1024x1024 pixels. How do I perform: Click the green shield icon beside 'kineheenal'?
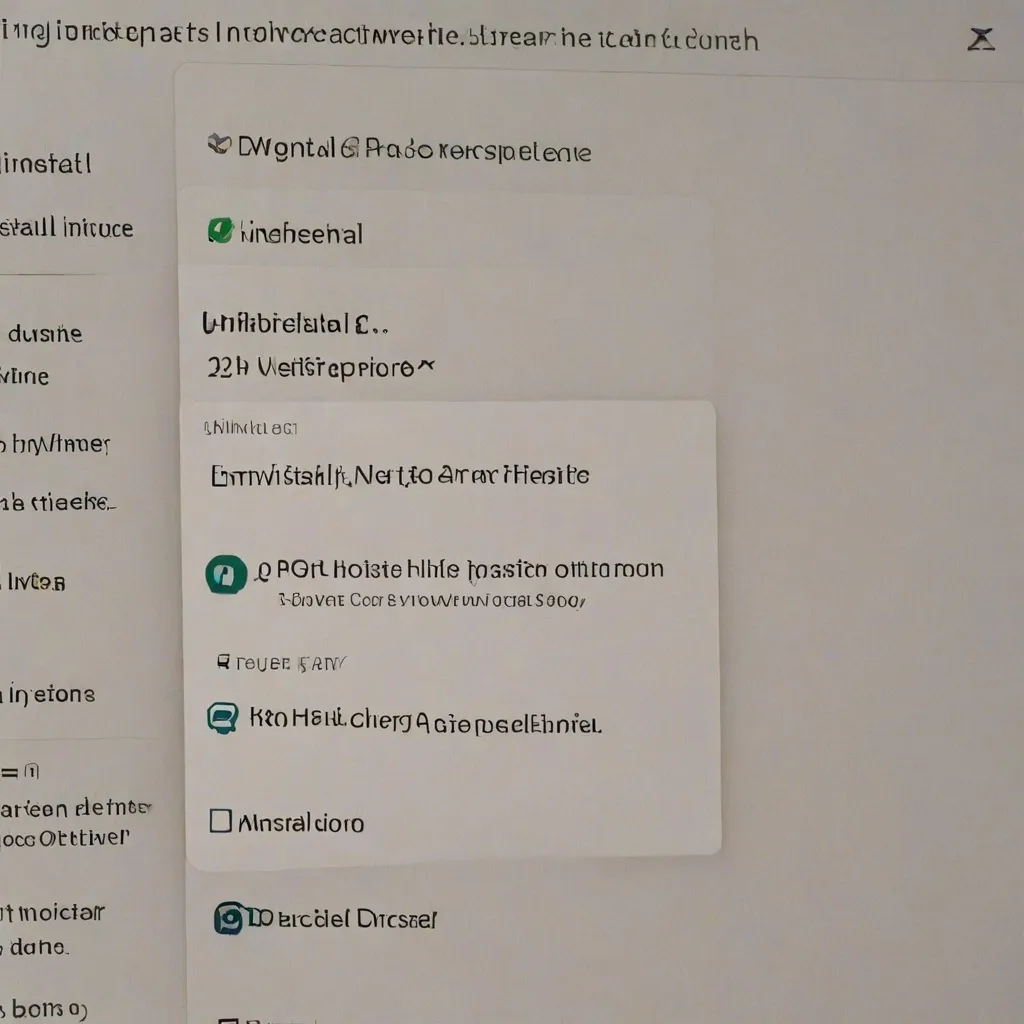tap(222, 232)
